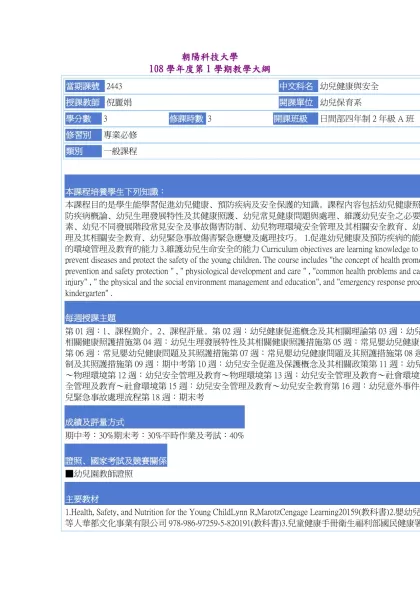Select course name 幼兒健康與安全

coord(349,86)
